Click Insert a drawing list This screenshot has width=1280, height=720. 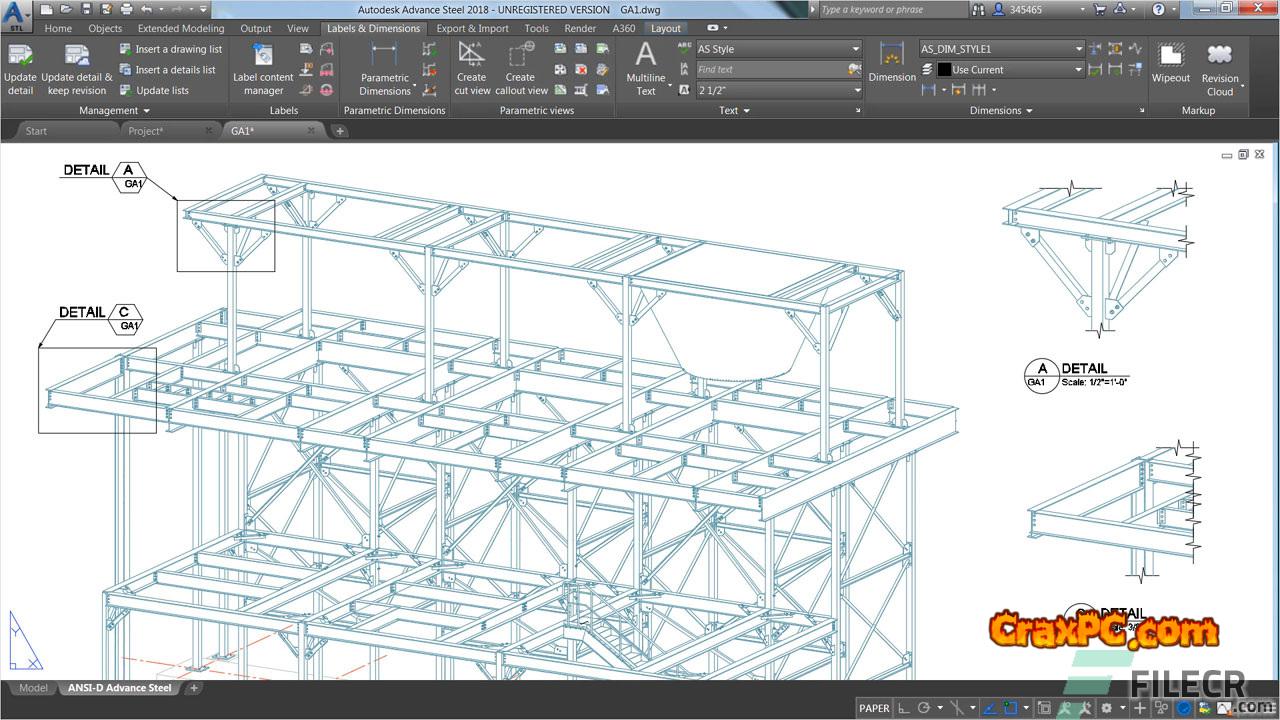170,49
